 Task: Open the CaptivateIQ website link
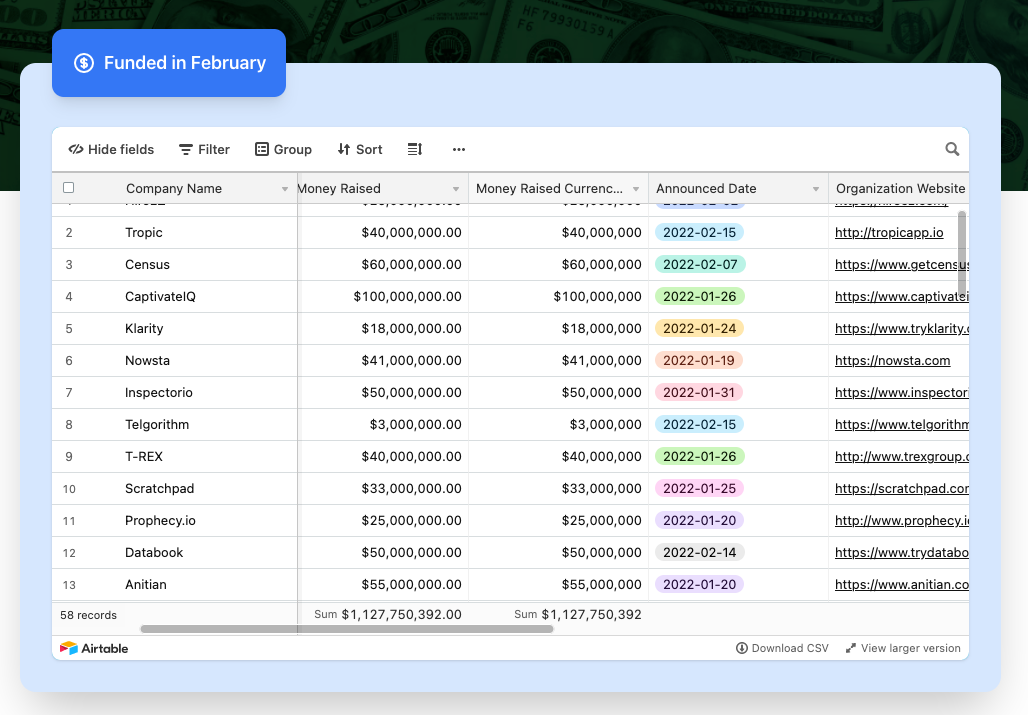click(x=901, y=297)
